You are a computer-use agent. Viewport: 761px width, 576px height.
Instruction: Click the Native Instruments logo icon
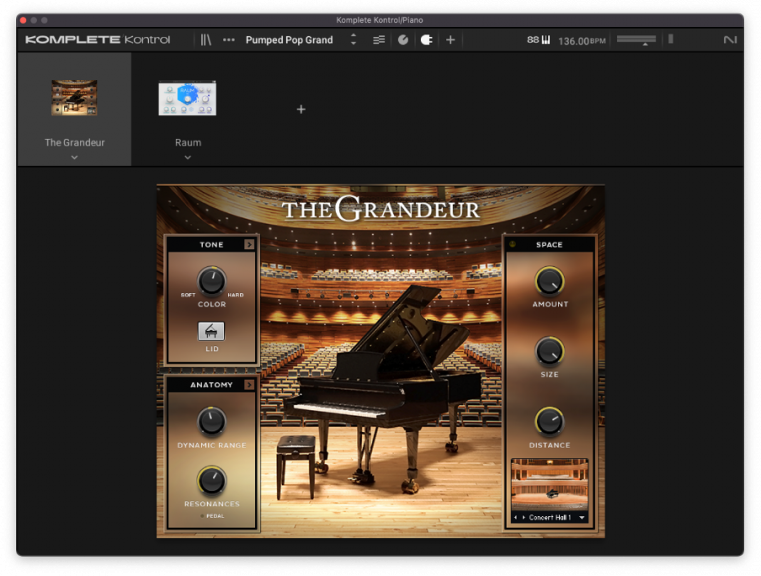[730, 40]
